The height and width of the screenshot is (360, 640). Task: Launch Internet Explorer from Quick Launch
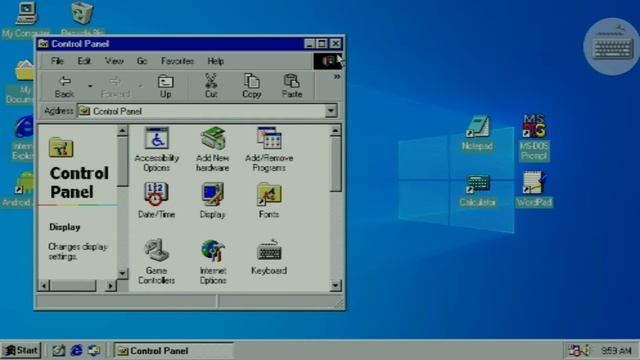click(76, 350)
